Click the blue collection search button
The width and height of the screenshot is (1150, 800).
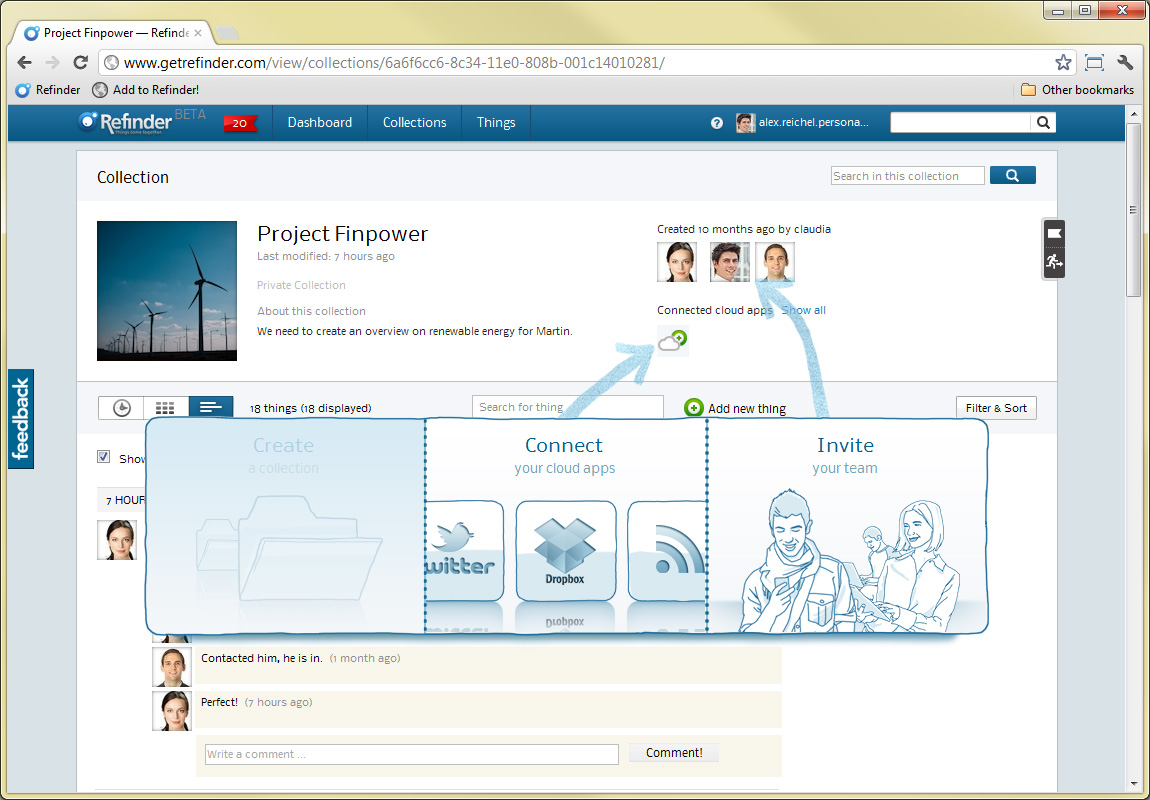[x=1012, y=176]
